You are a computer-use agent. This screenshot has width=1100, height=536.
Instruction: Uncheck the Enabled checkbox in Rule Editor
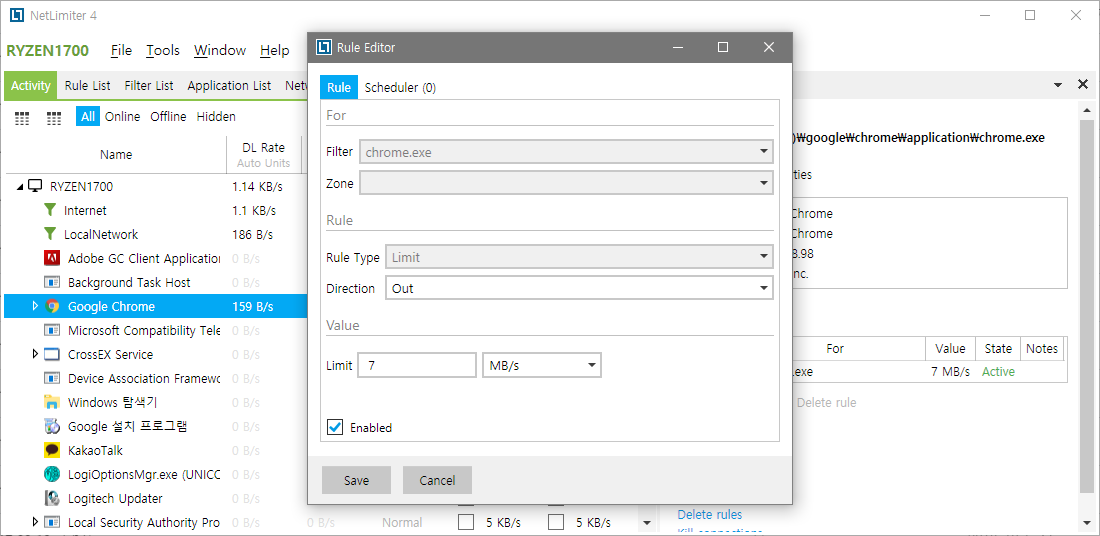tap(335, 427)
